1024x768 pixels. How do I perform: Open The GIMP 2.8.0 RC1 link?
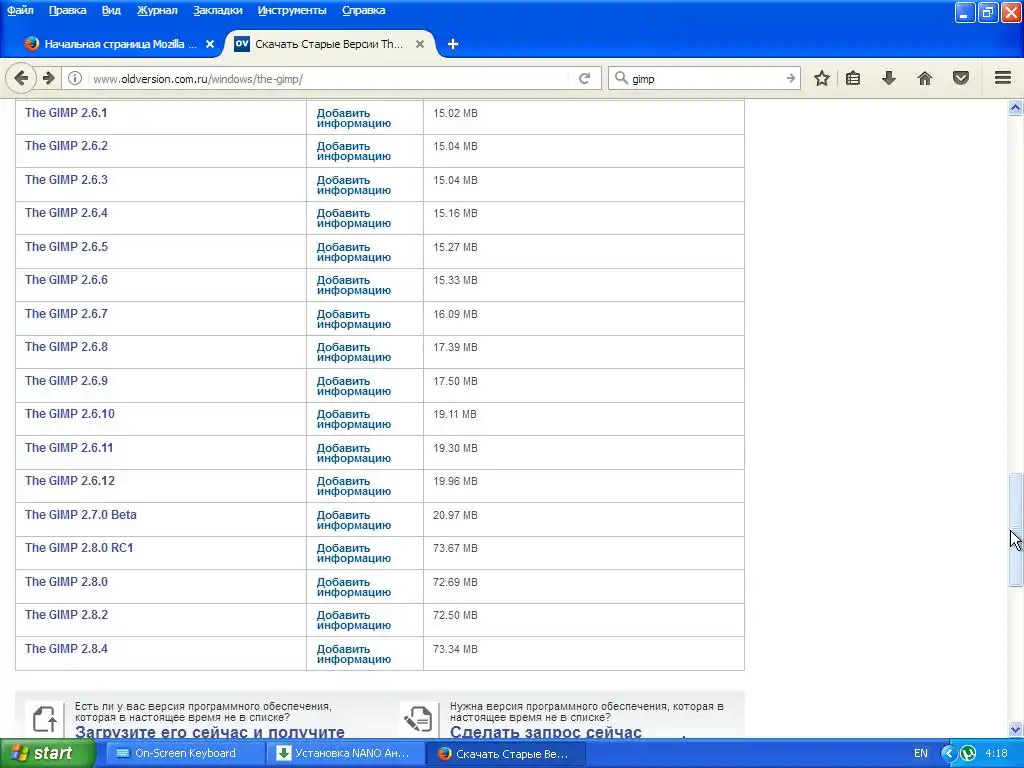click(79, 548)
